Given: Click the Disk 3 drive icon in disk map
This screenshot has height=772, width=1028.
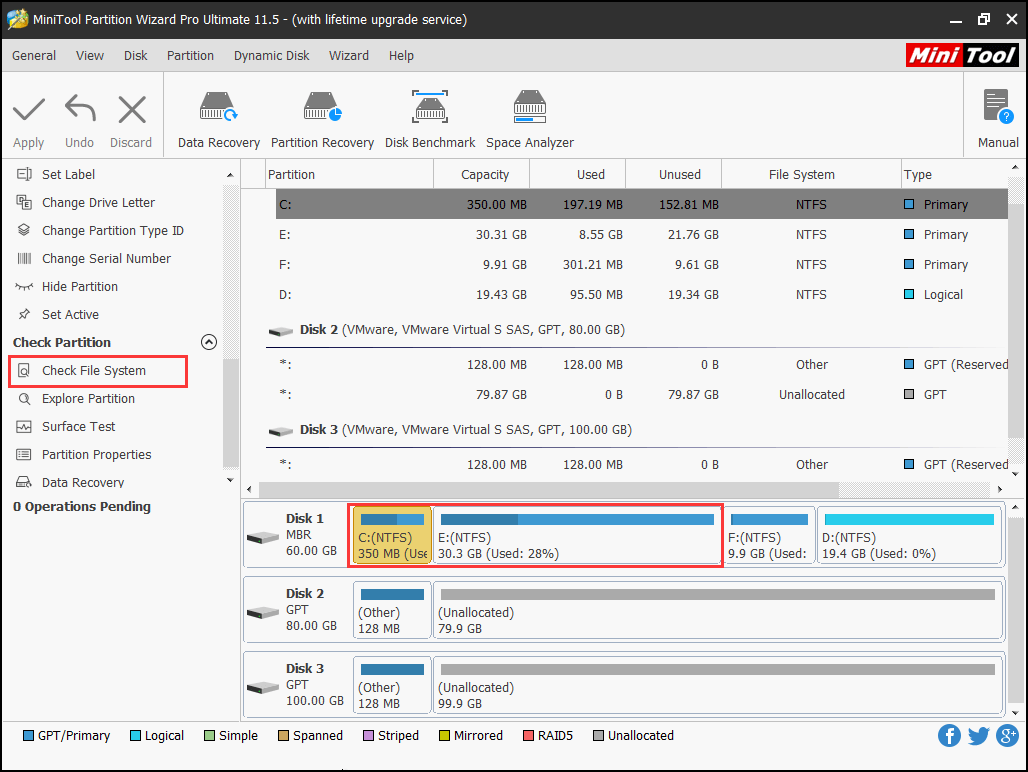Looking at the screenshot, I should click(x=263, y=688).
